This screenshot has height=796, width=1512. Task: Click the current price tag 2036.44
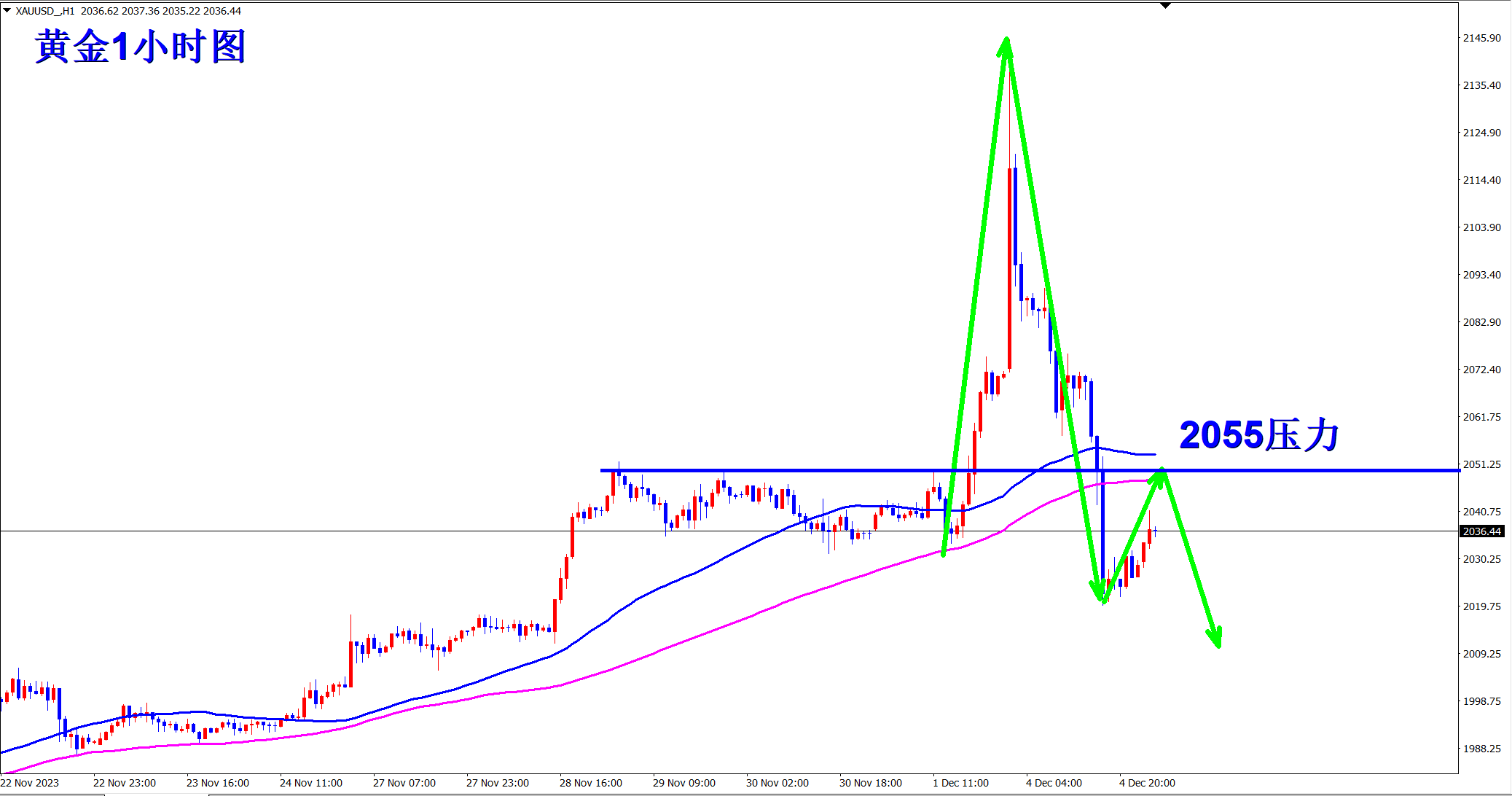point(1482,531)
